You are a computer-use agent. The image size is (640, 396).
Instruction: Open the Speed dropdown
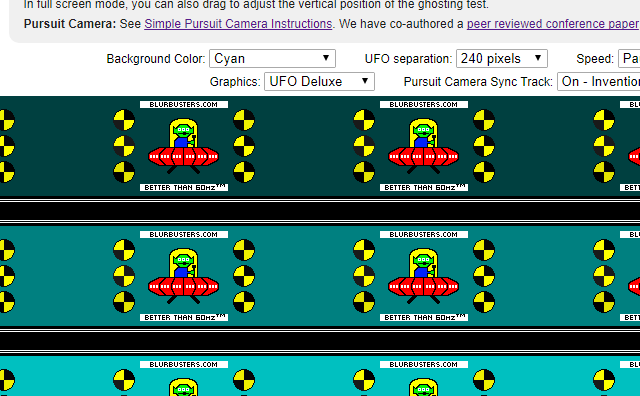629,58
